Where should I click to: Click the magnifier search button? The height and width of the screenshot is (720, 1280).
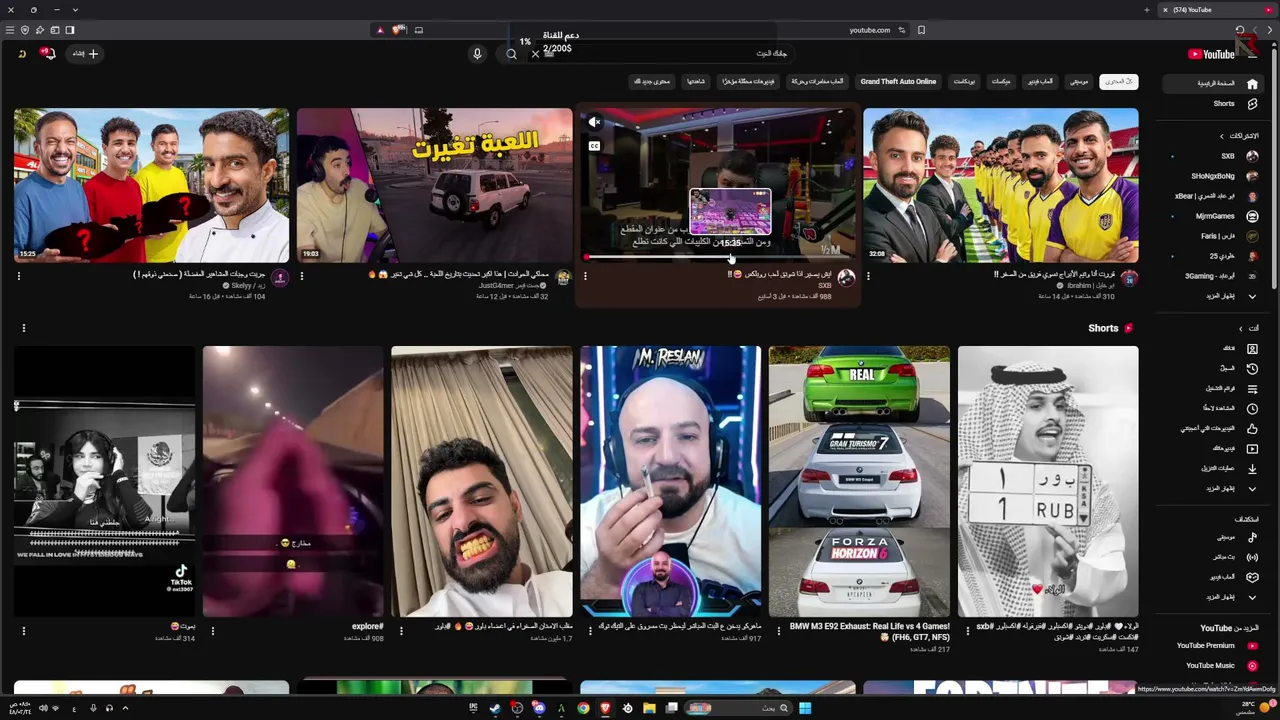tap(511, 54)
